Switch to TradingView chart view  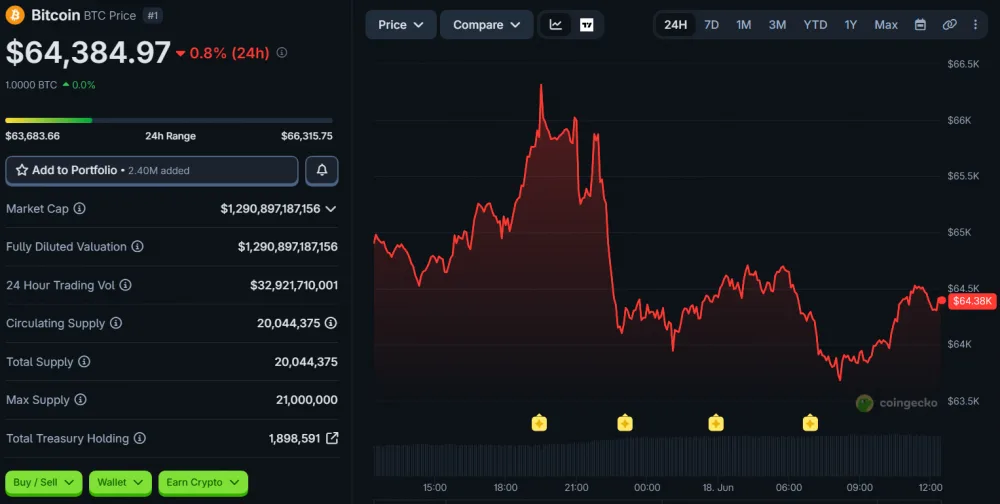pyautogui.click(x=587, y=25)
